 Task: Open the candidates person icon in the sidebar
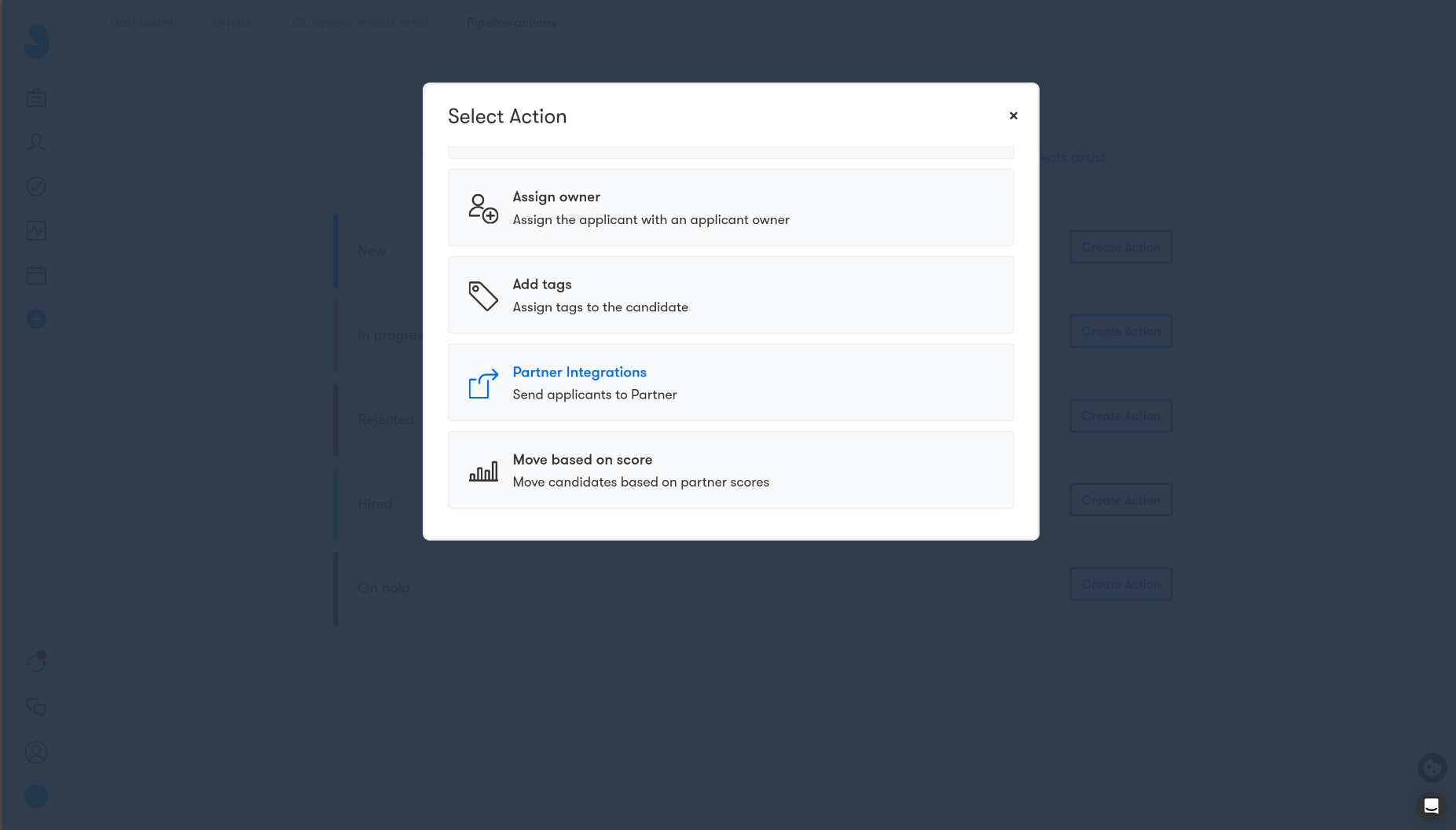click(36, 142)
